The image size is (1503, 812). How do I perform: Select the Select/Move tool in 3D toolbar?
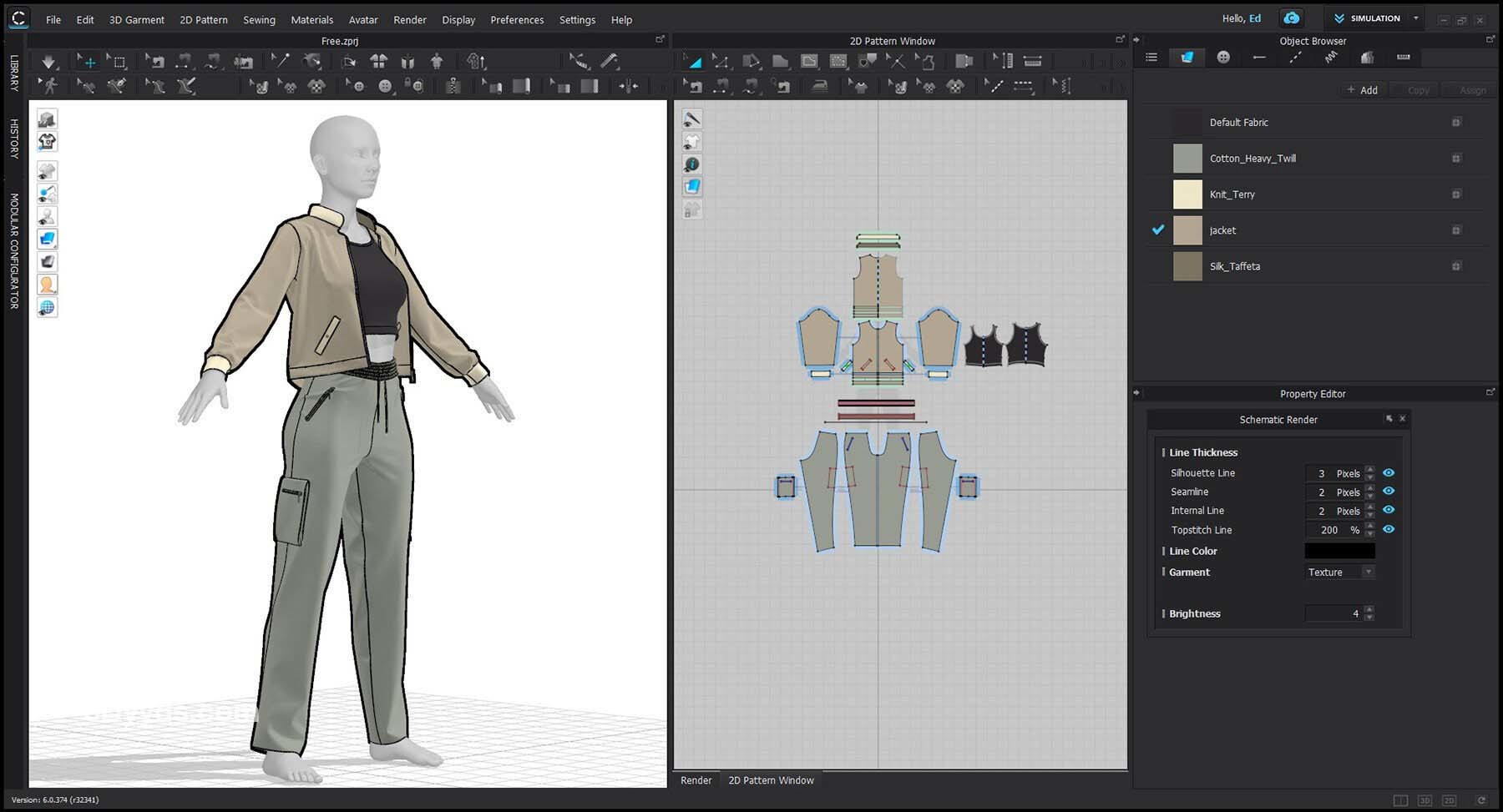coord(86,62)
